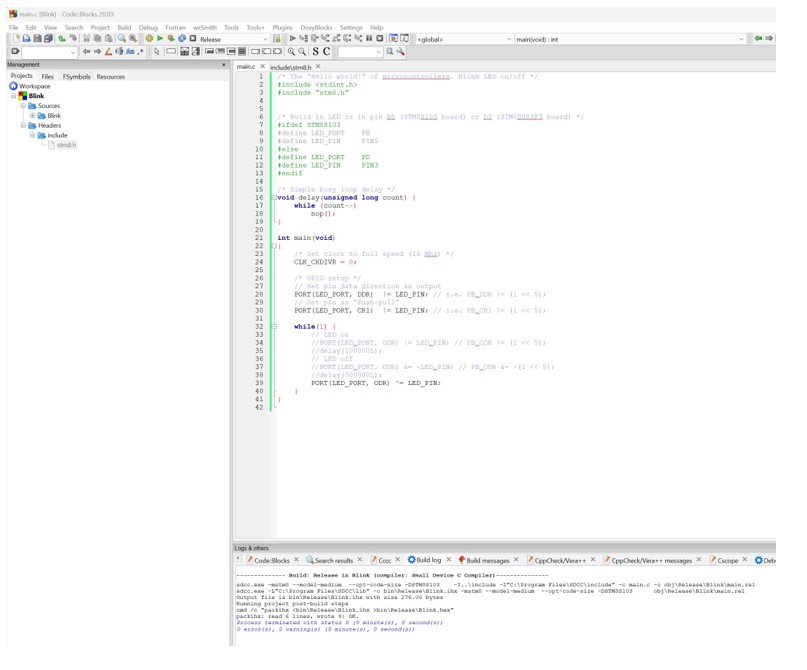Switch to main.c editor tab

point(245,66)
